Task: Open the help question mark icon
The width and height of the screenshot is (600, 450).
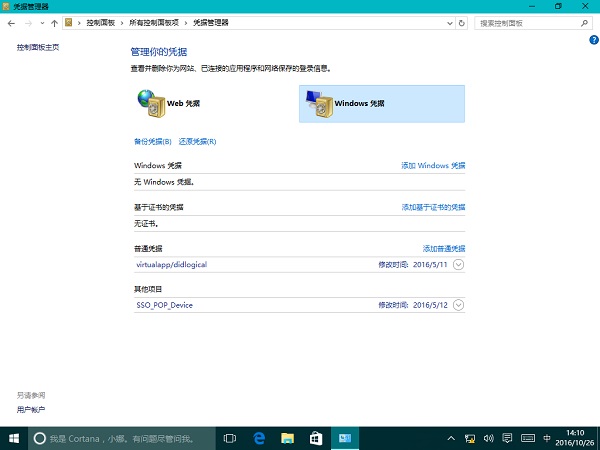Action: click(x=594, y=39)
